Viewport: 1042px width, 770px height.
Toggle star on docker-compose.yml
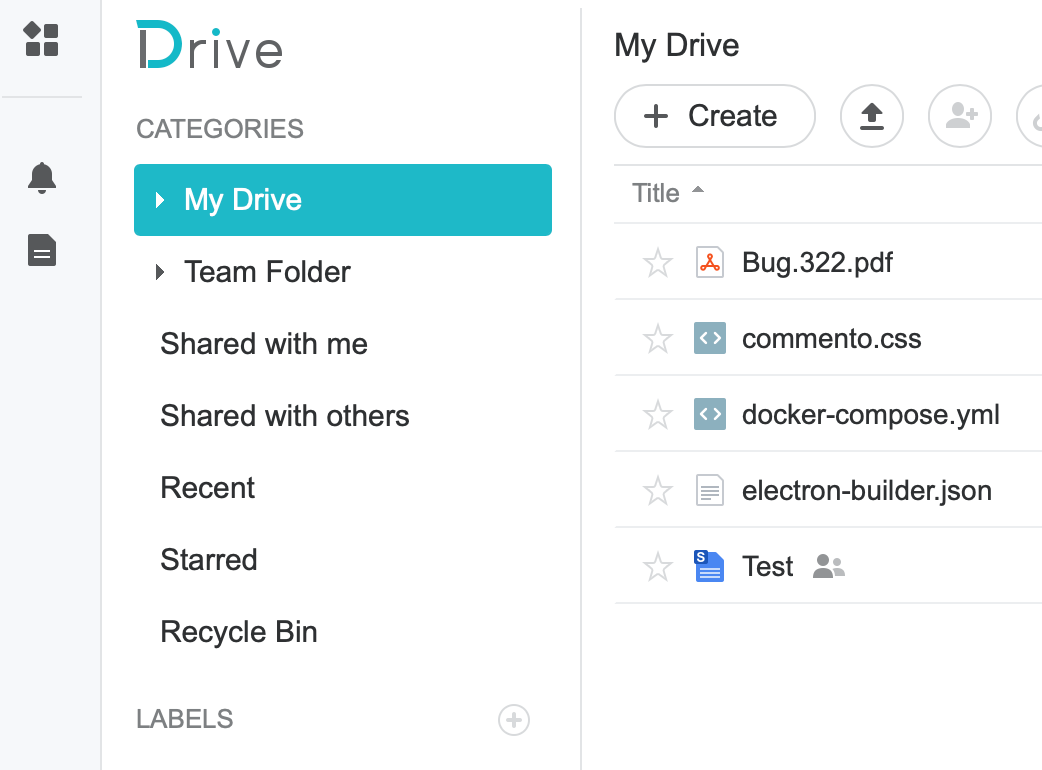tap(658, 415)
